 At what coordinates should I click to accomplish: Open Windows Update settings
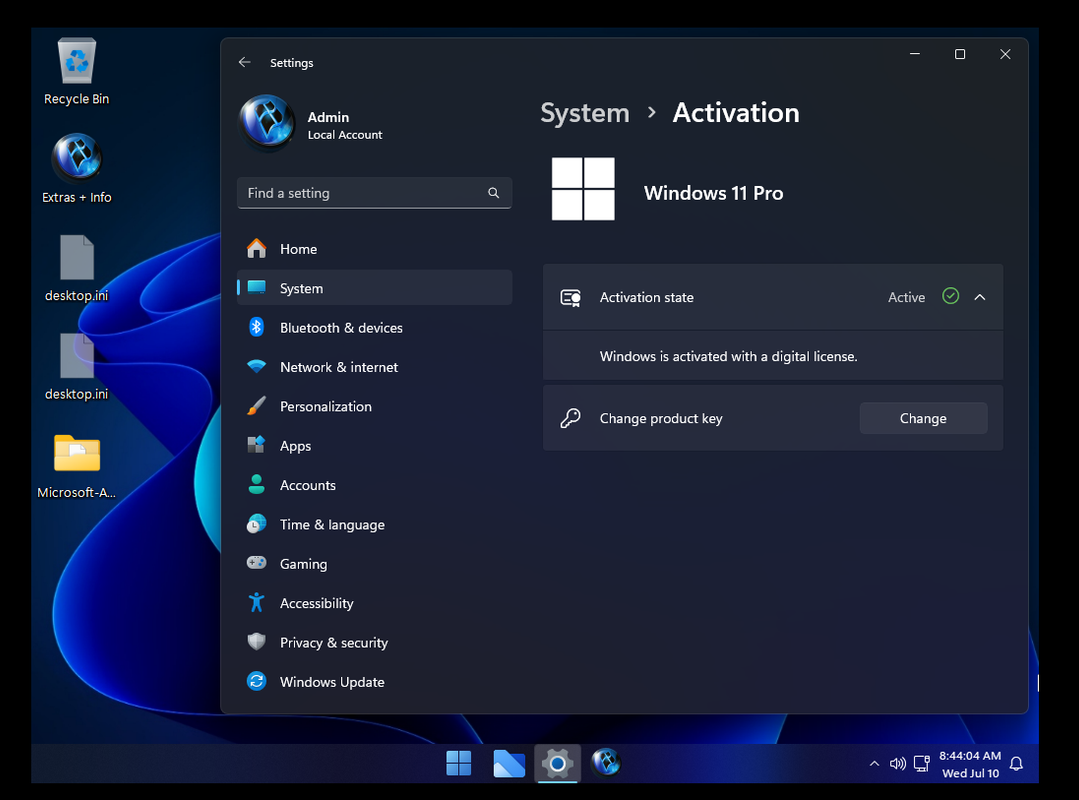coord(374,682)
